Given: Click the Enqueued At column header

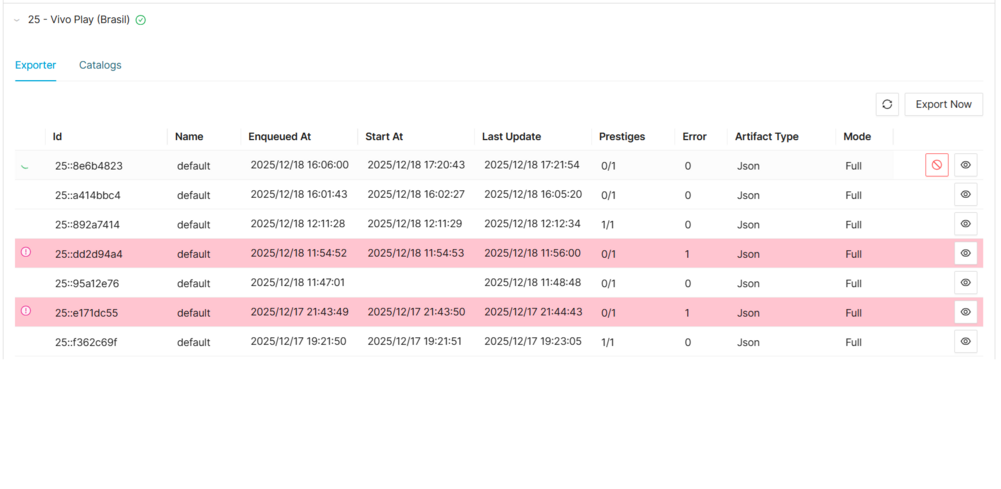Looking at the screenshot, I should [x=279, y=136].
